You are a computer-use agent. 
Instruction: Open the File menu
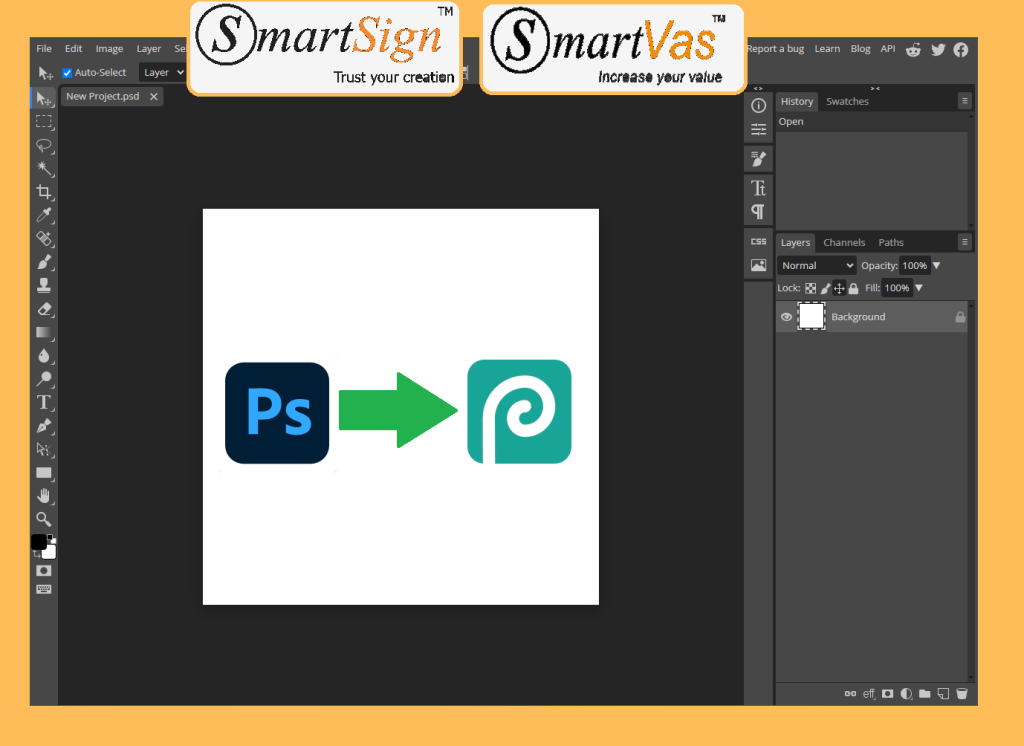coord(44,48)
